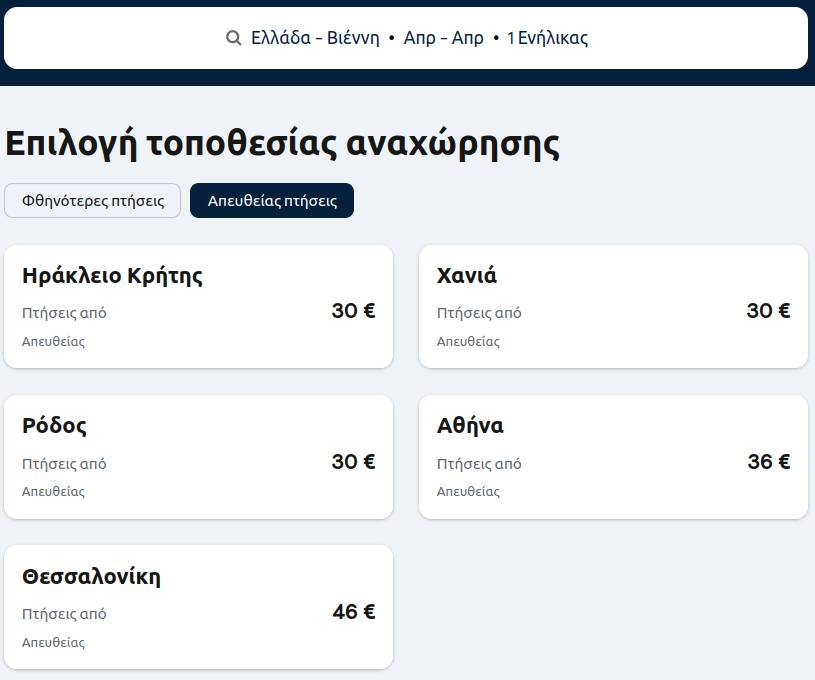This screenshot has width=815, height=680.
Task: Select Αθήνα departure card
Action: (613, 457)
